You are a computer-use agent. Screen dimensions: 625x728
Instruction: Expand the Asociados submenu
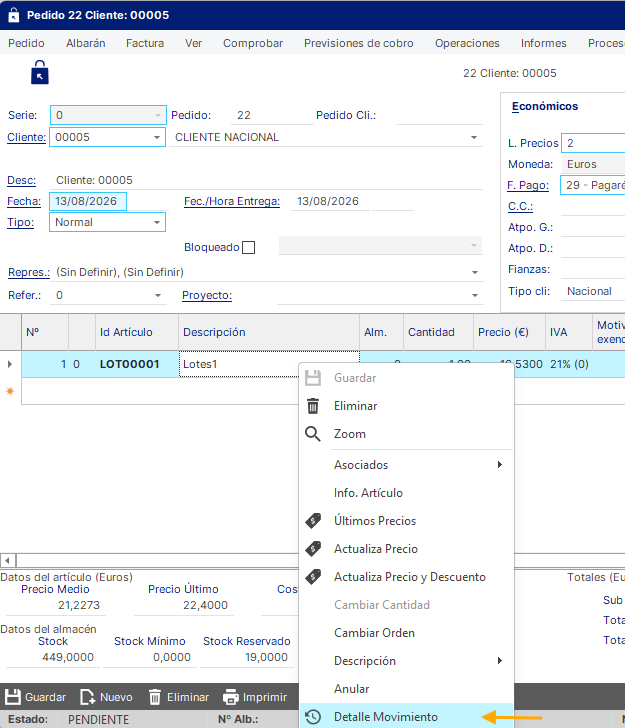[x=407, y=465]
